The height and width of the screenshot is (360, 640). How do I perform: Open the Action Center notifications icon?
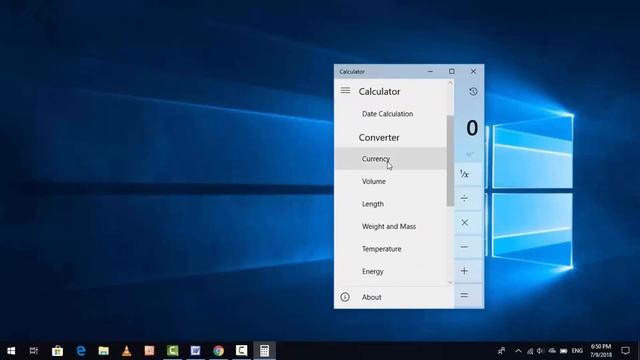(x=625, y=351)
